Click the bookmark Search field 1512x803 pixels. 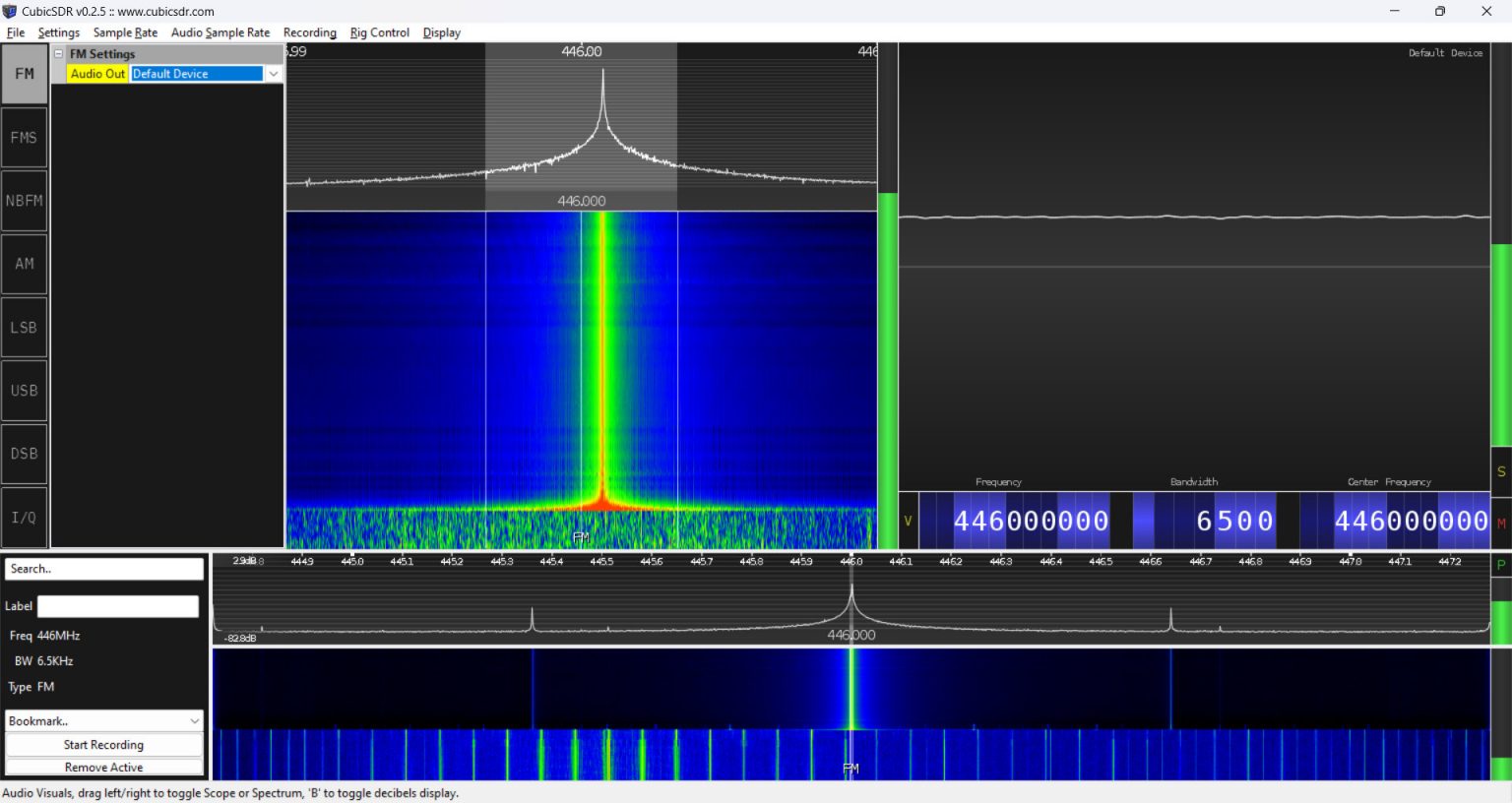103,569
